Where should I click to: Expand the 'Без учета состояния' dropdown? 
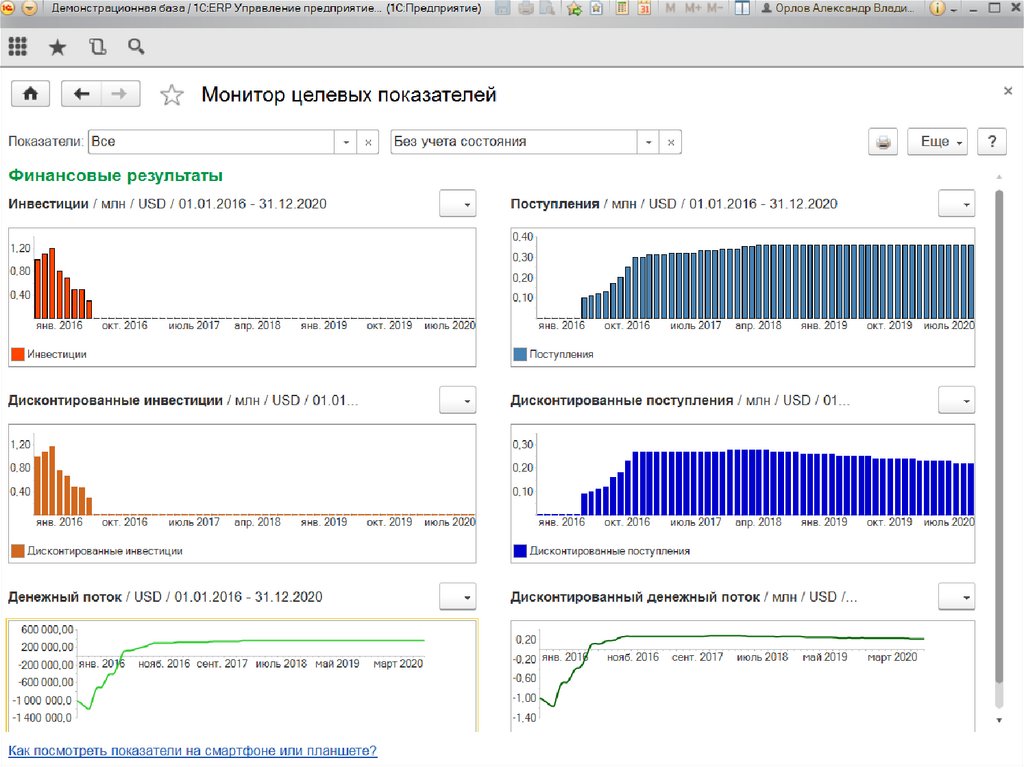pos(649,142)
